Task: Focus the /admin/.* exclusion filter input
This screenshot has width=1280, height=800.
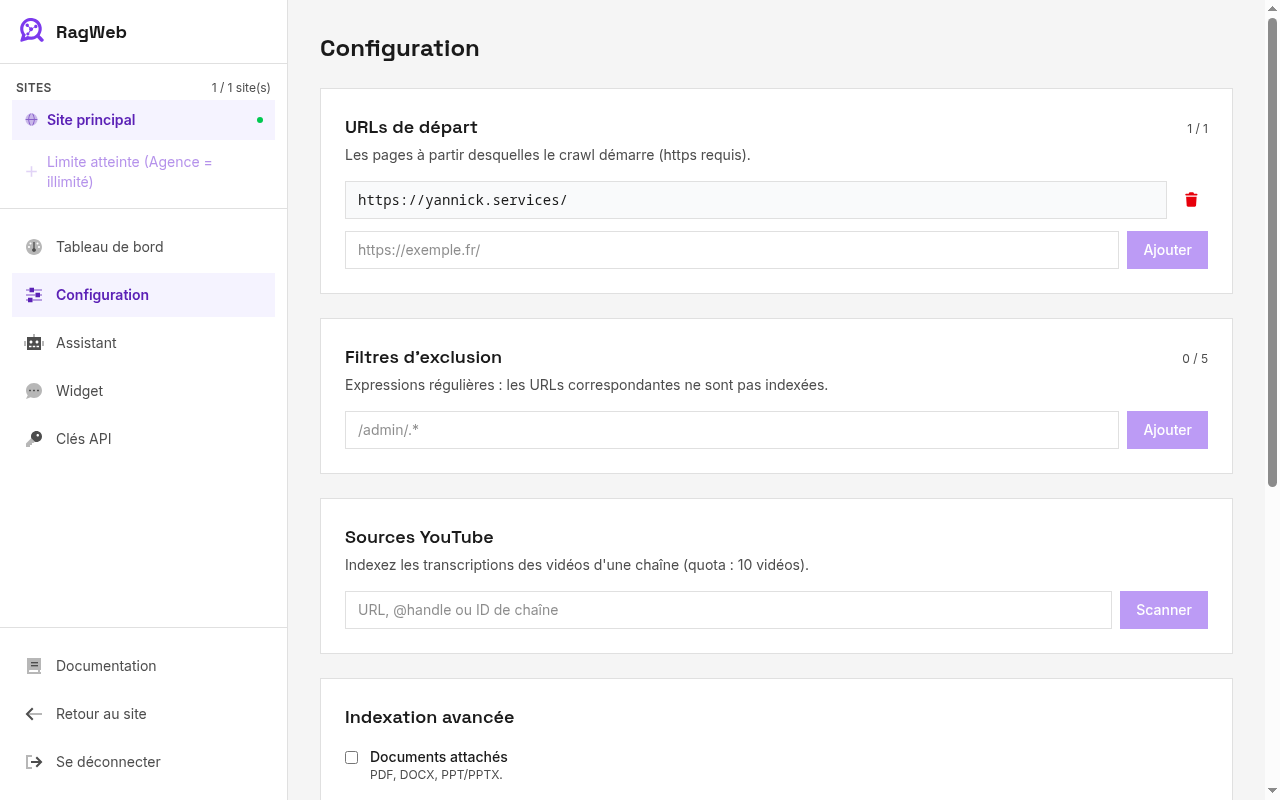Action: click(x=732, y=430)
